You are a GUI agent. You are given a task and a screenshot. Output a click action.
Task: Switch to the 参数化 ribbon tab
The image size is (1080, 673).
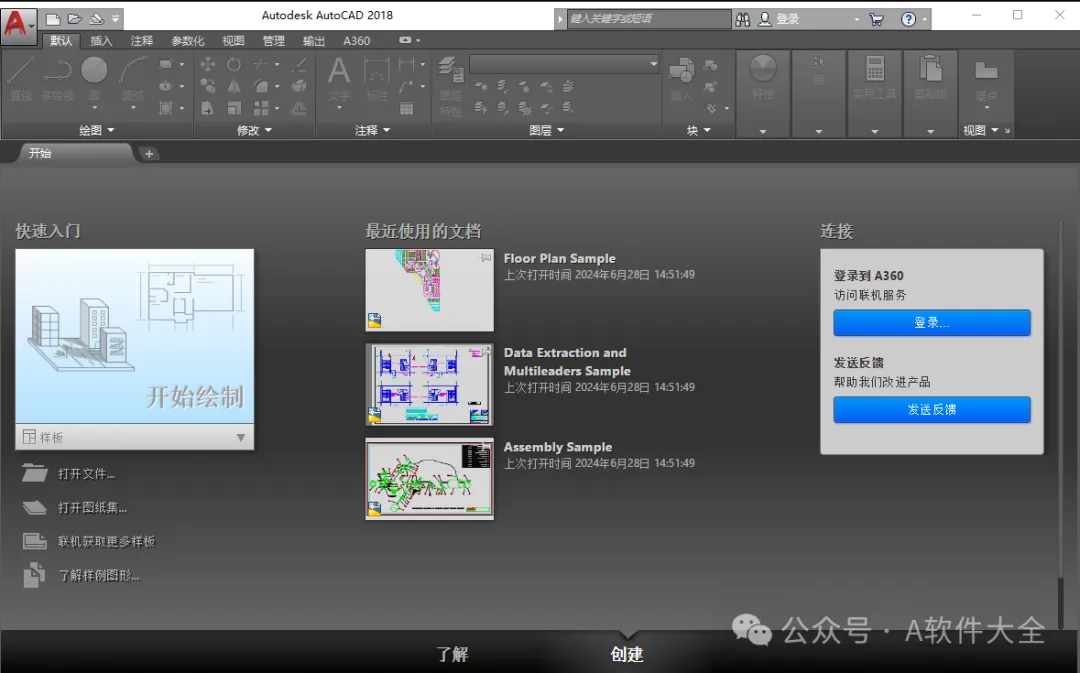tap(187, 41)
